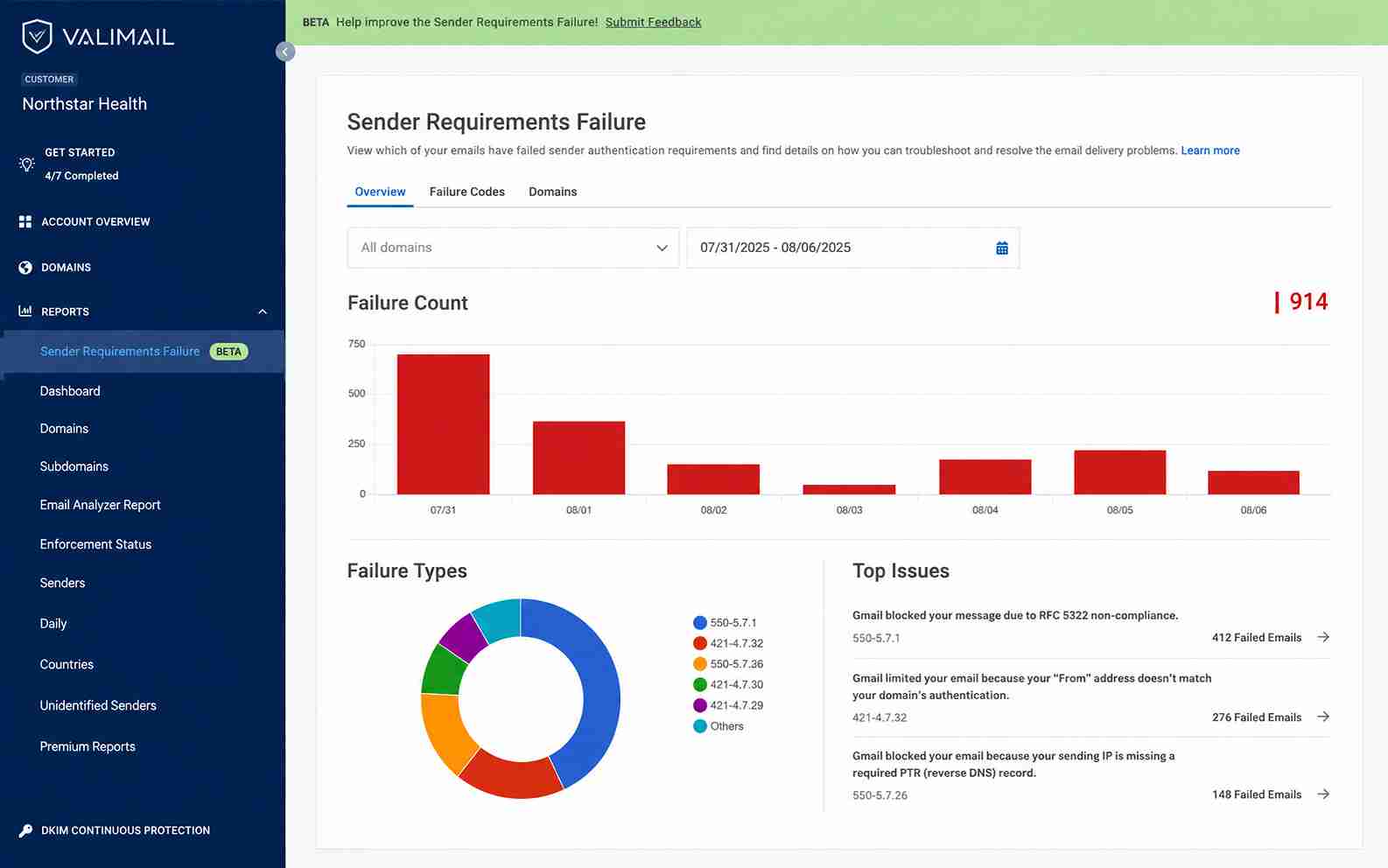Click the green donut chart segment

tap(442, 672)
